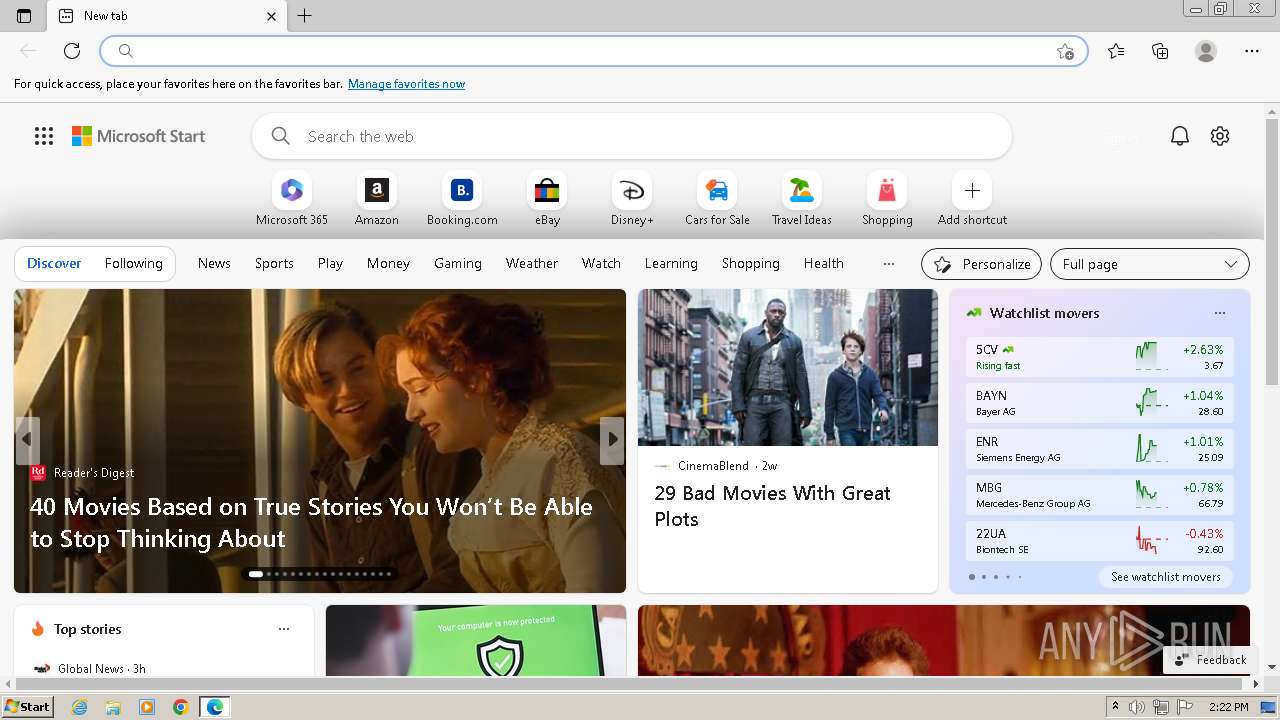Open the Play category
Image resolution: width=1280 pixels, height=720 pixels.
point(330,263)
